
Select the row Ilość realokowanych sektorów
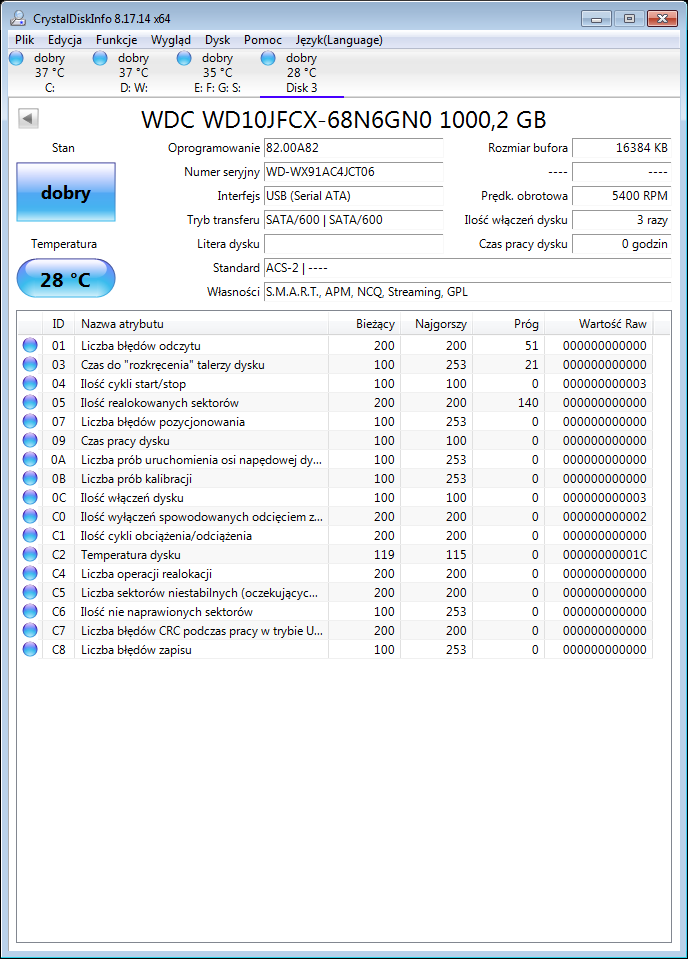(x=335, y=402)
